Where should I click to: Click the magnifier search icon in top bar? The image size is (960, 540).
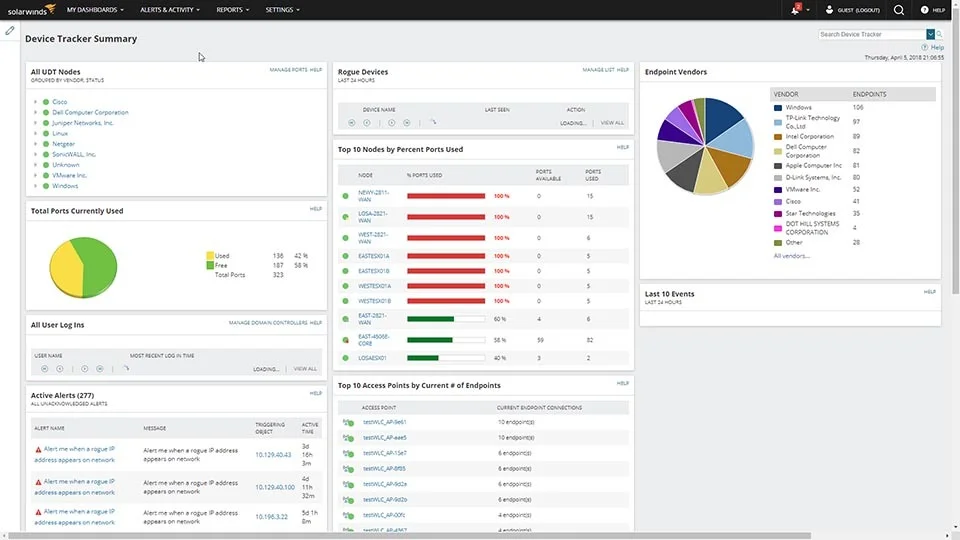point(899,10)
